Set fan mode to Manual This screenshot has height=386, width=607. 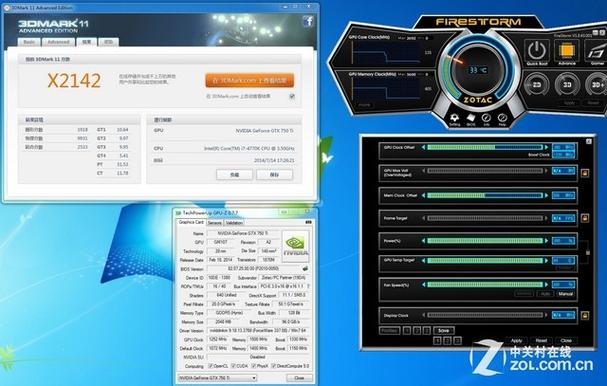tap(565, 294)
